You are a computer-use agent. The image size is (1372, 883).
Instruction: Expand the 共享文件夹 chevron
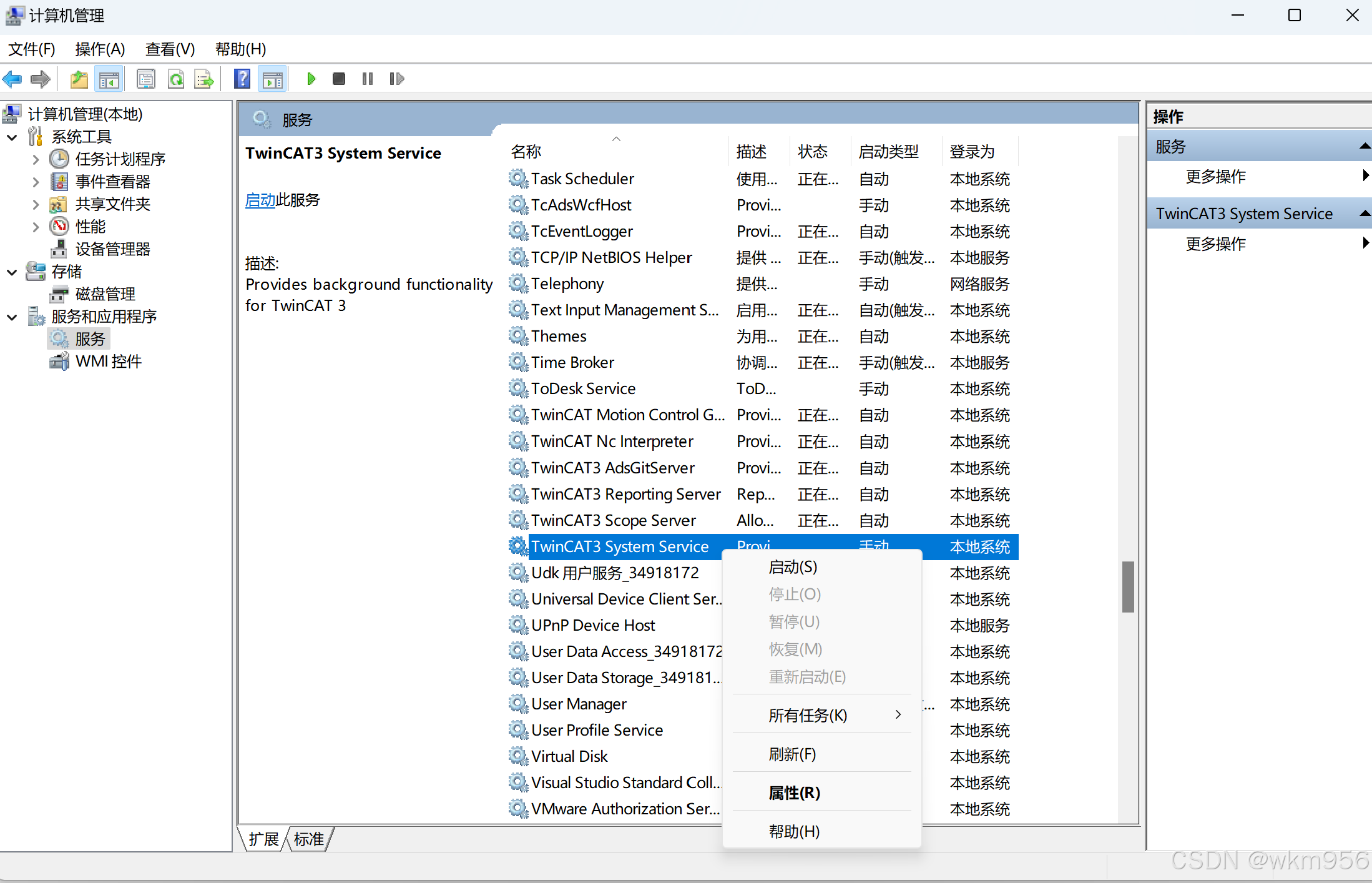coord(36,204)
